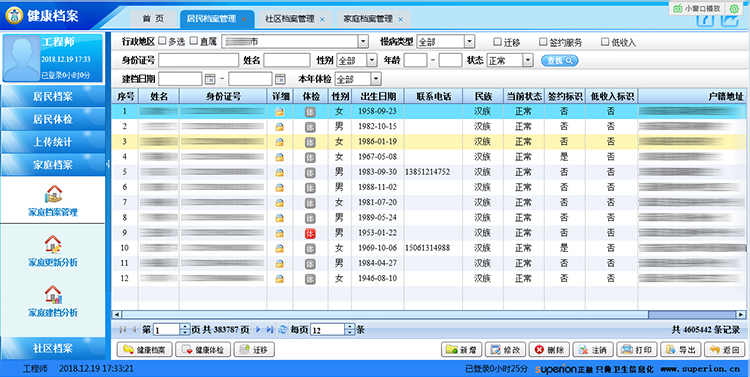Collapse the left sidebar handle
Image resolution: width=750 pixels, height=377 pixels.
click(x=108, y=164)
